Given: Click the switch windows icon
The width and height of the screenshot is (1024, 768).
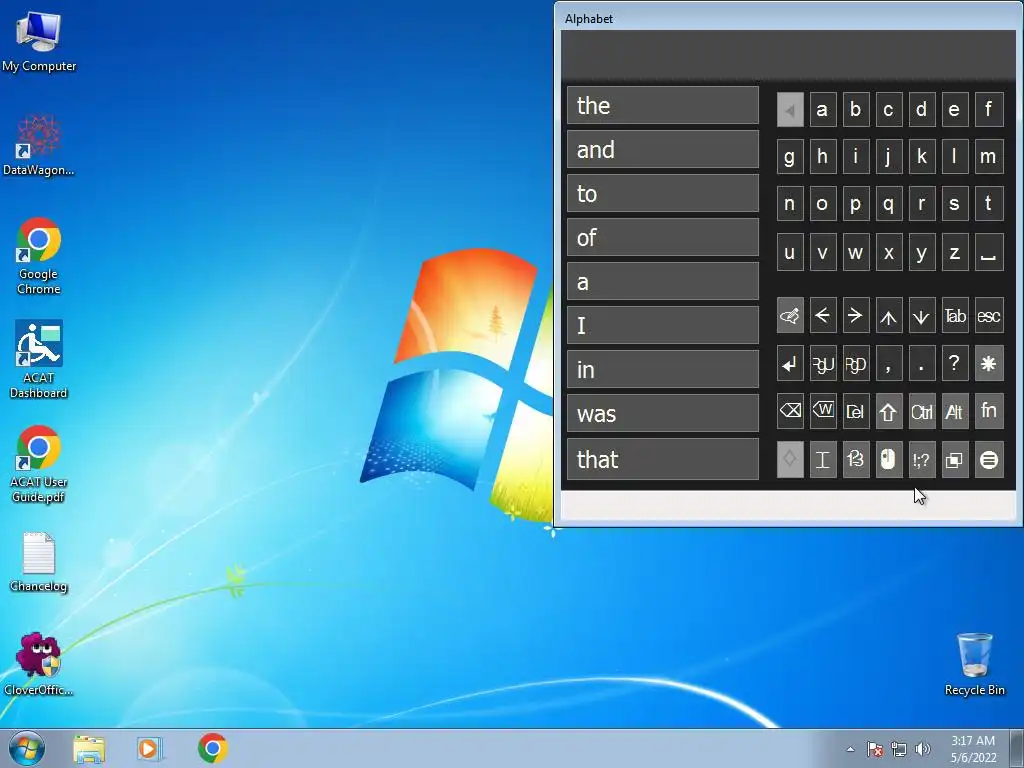Looking at the screenshot, I should 955,460.
